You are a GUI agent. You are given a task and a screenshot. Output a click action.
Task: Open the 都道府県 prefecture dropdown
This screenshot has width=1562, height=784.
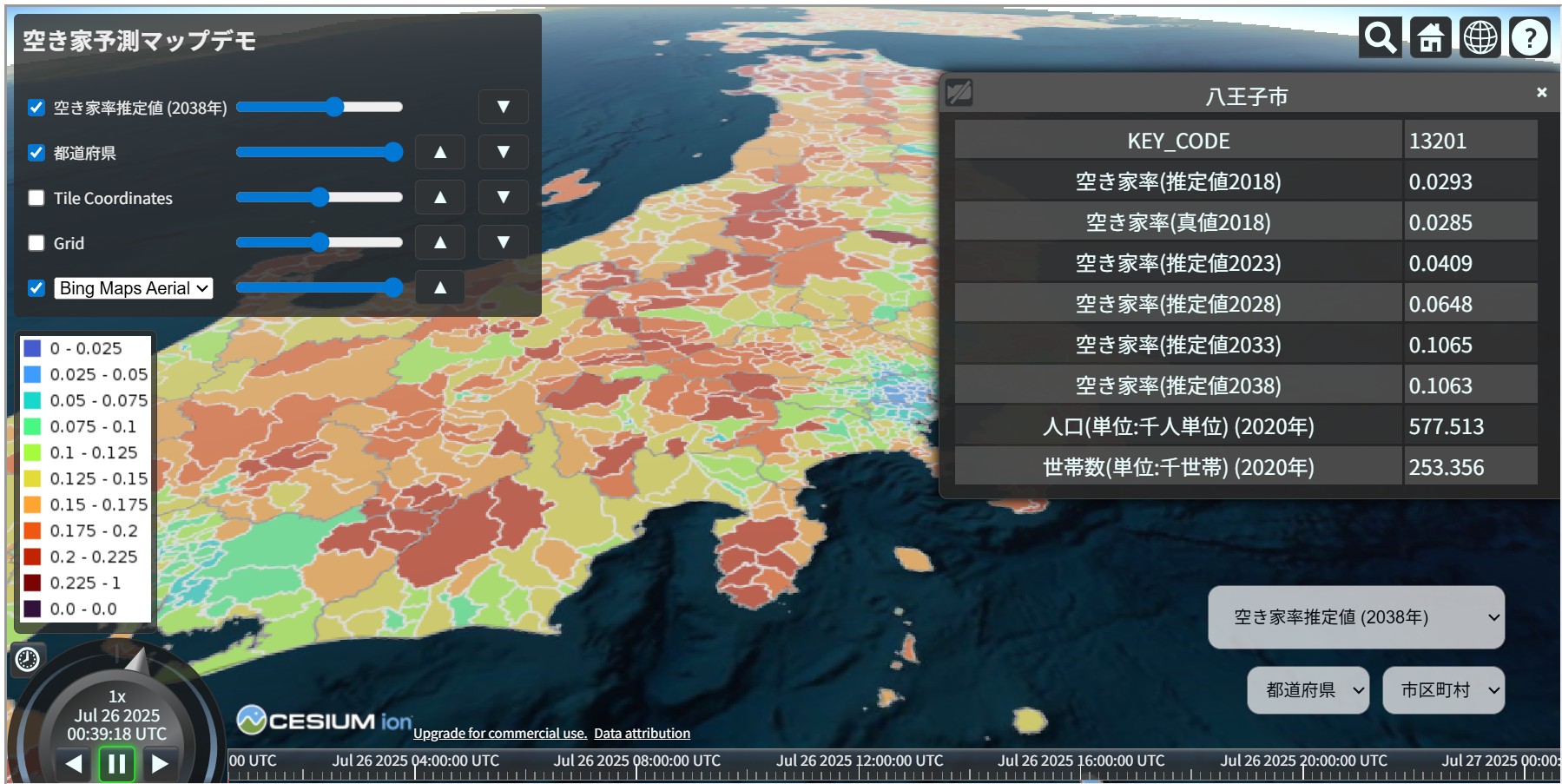[x=1308, y=690]
